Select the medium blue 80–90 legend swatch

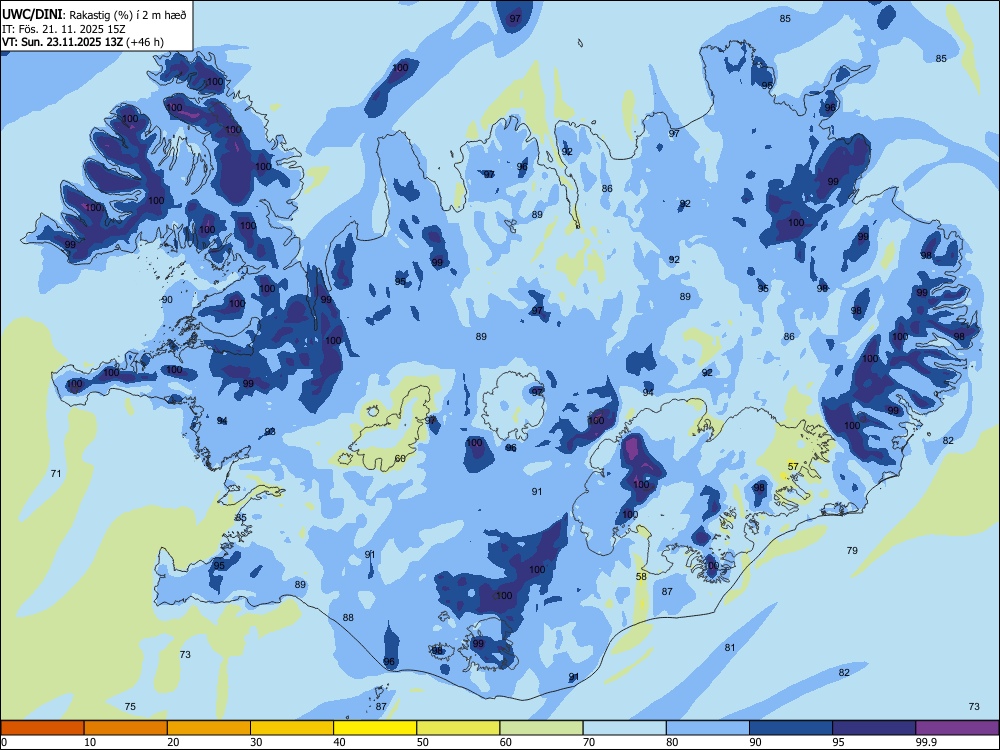pos(707,728)
